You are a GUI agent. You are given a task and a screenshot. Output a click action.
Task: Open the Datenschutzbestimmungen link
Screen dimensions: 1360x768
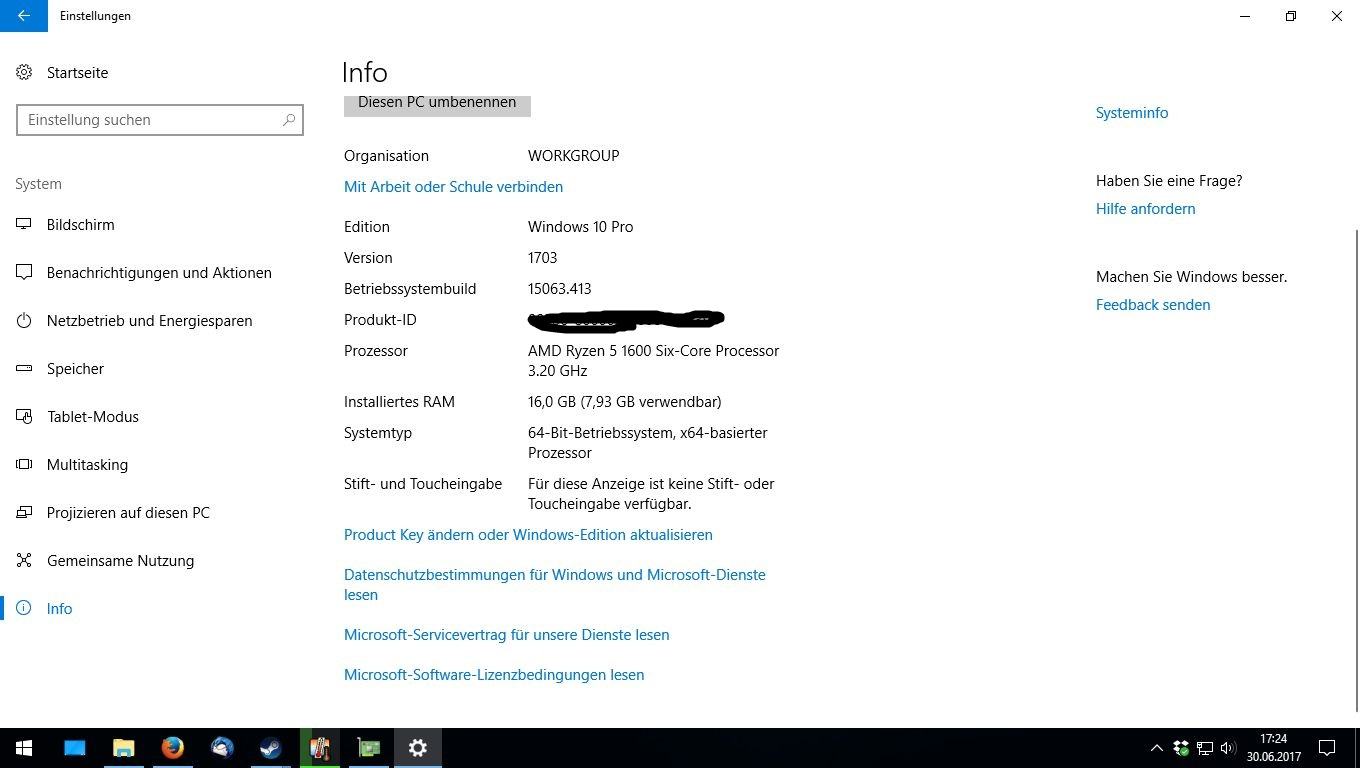click(x=554, y=585)
